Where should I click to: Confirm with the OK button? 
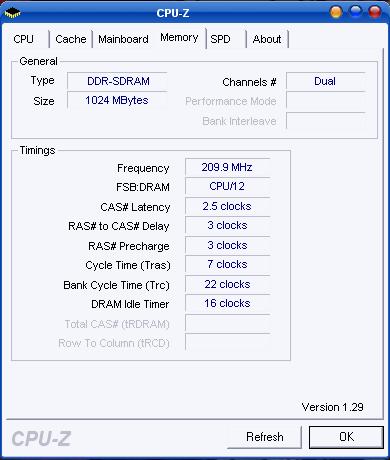(346, 437)
